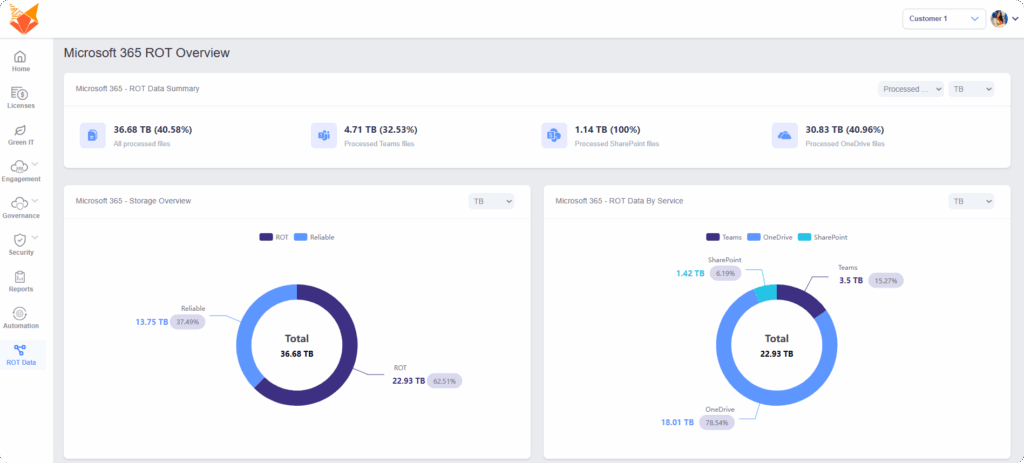Image resolution: width=1024 pixels, height=463 pixels.
Task: Open the Reports clipboard icon
Action: (x=20, y=277)
